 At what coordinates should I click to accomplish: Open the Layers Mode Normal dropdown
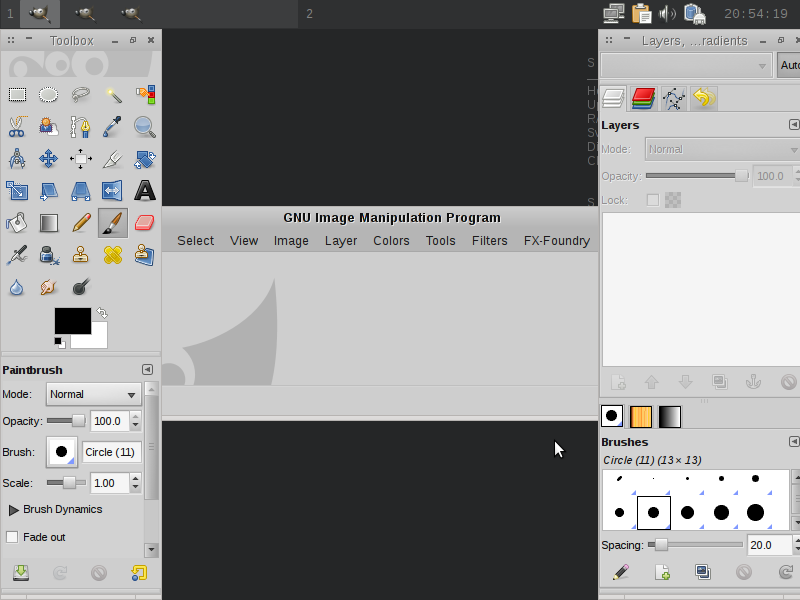(x=722, y=149)
